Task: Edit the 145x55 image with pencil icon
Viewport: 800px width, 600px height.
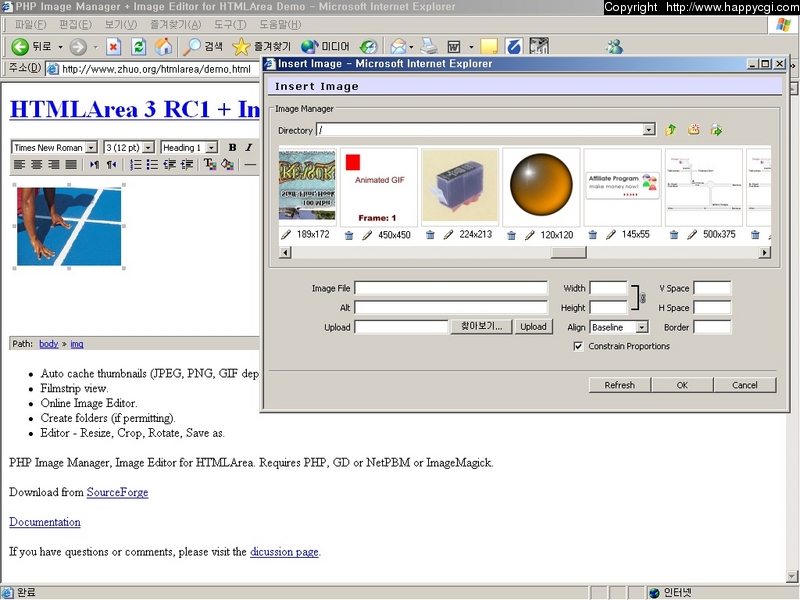Action: (x=611, y=235)
